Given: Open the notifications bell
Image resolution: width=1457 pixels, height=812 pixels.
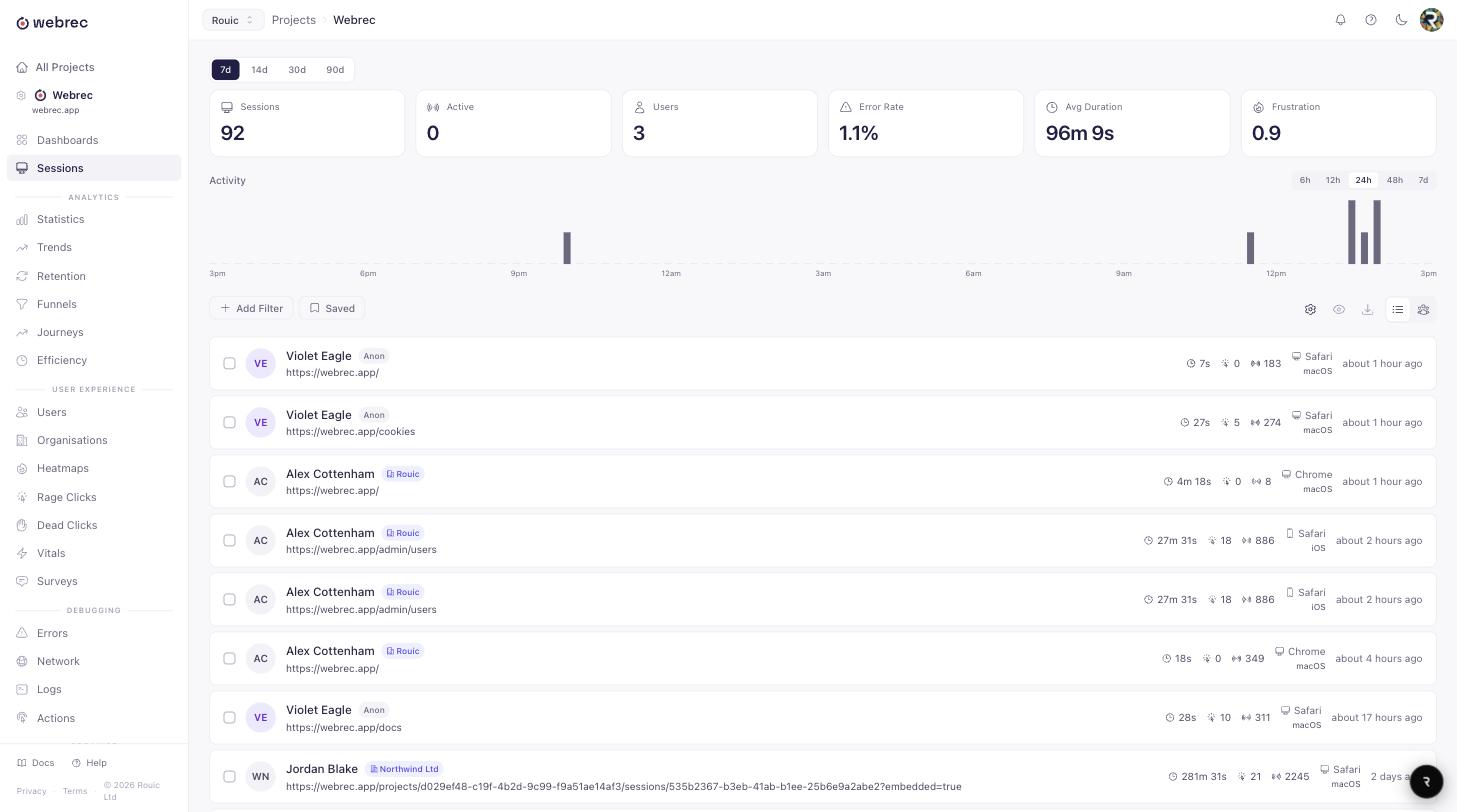Looking at the screenshot, I should coord(1341,20).
